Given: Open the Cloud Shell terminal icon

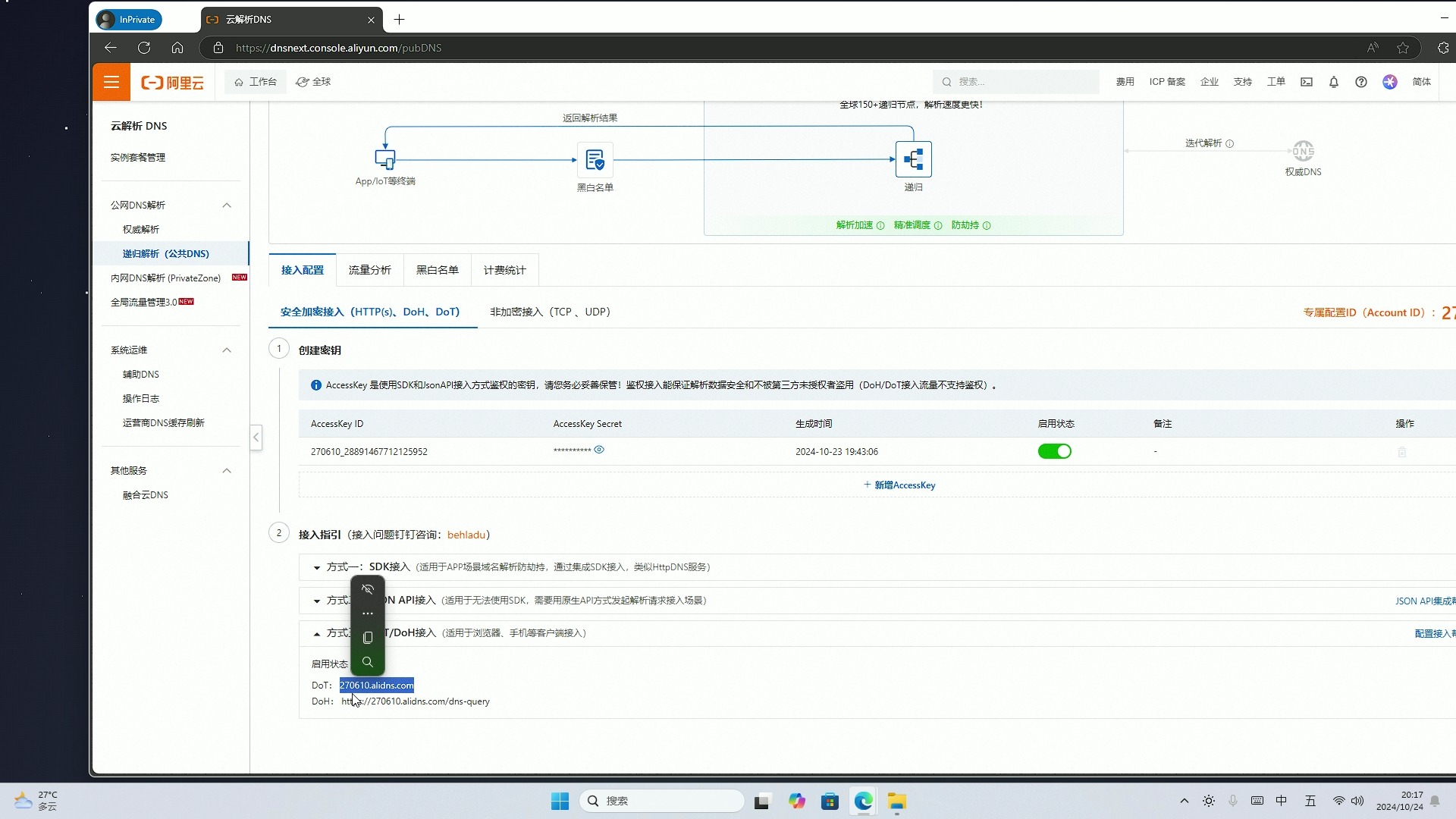Looking at the screenshot, I should click(x=1306, y=82).
